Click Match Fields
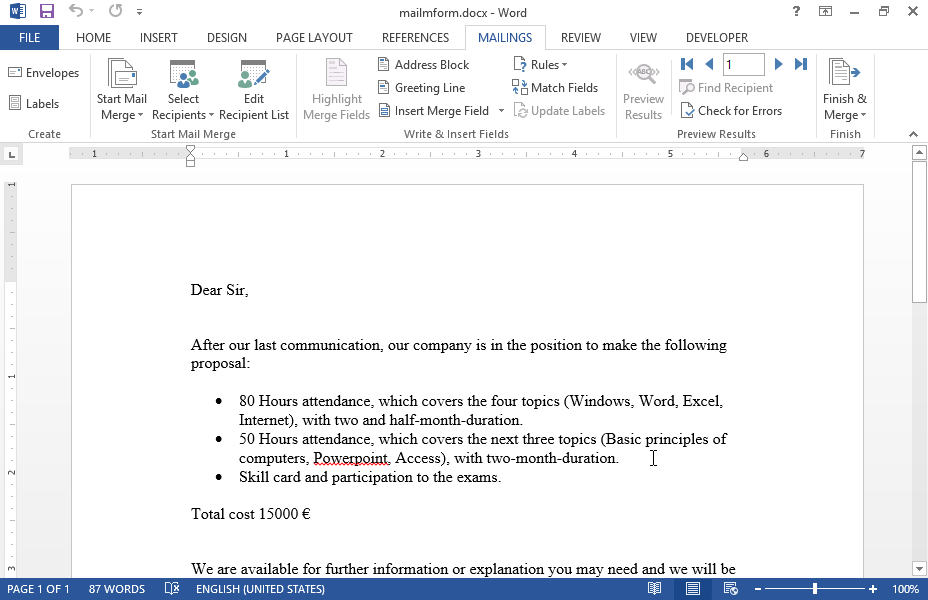The height and width of the screenshot is (600, 928). [x=555, y=88]
